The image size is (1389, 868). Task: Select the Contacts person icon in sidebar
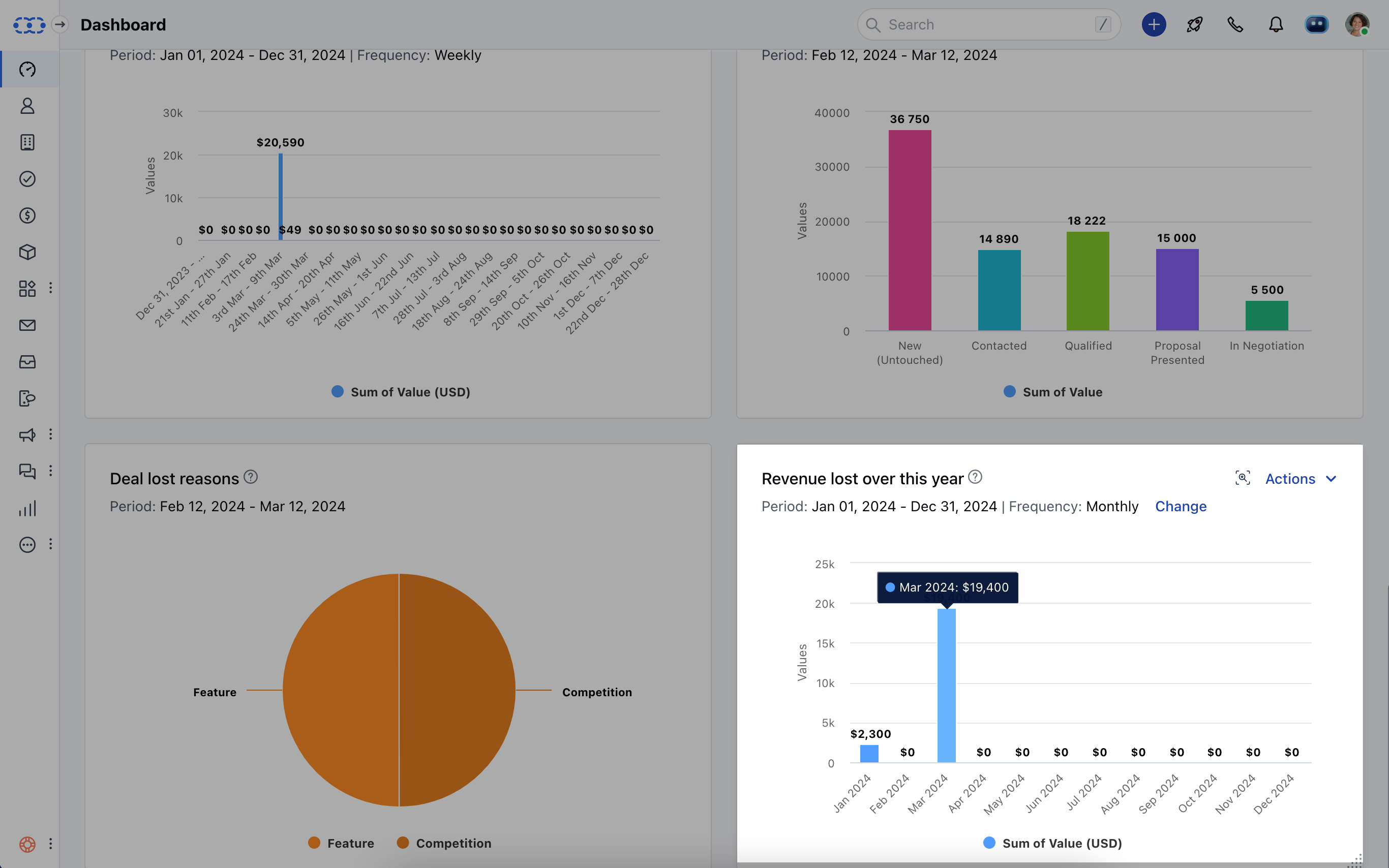point(27,106)
